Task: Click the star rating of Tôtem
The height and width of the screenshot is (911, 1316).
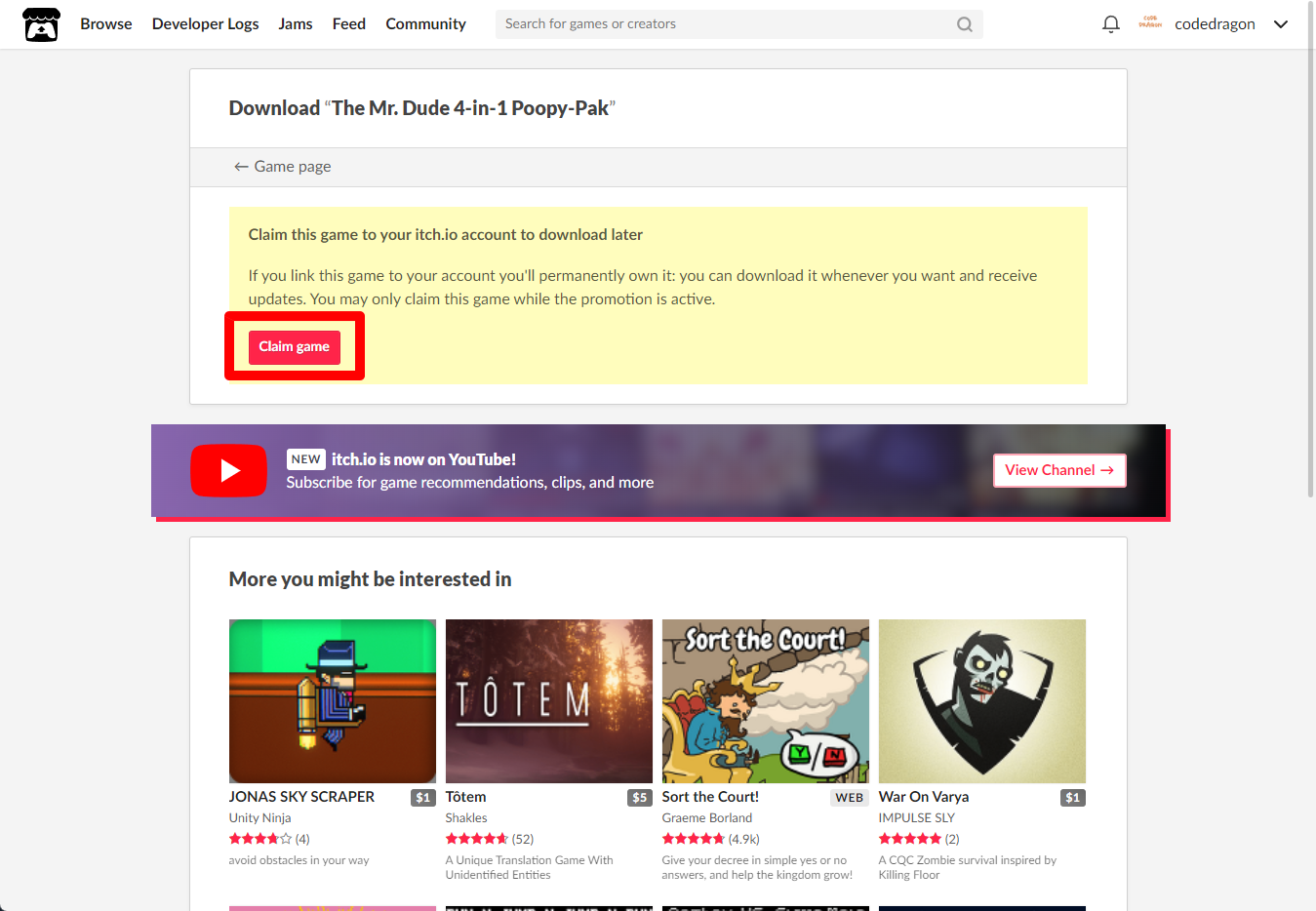Action: coord(477,839)
